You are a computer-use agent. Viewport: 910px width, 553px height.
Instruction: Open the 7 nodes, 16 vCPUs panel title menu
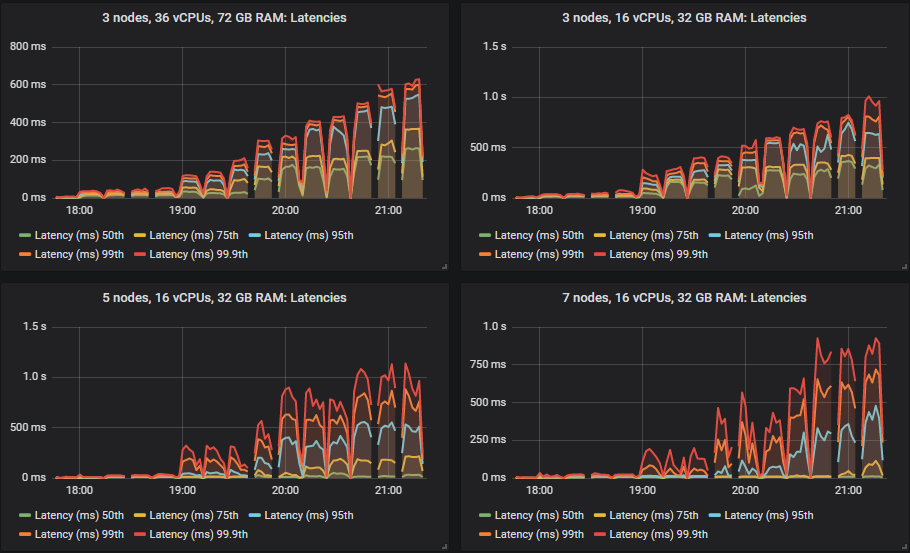(x=684, y=297)
